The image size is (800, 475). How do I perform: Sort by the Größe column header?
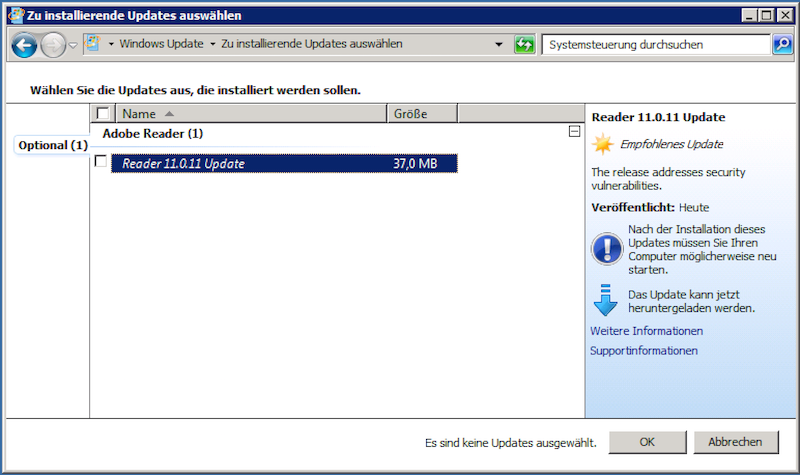(422, 113)
